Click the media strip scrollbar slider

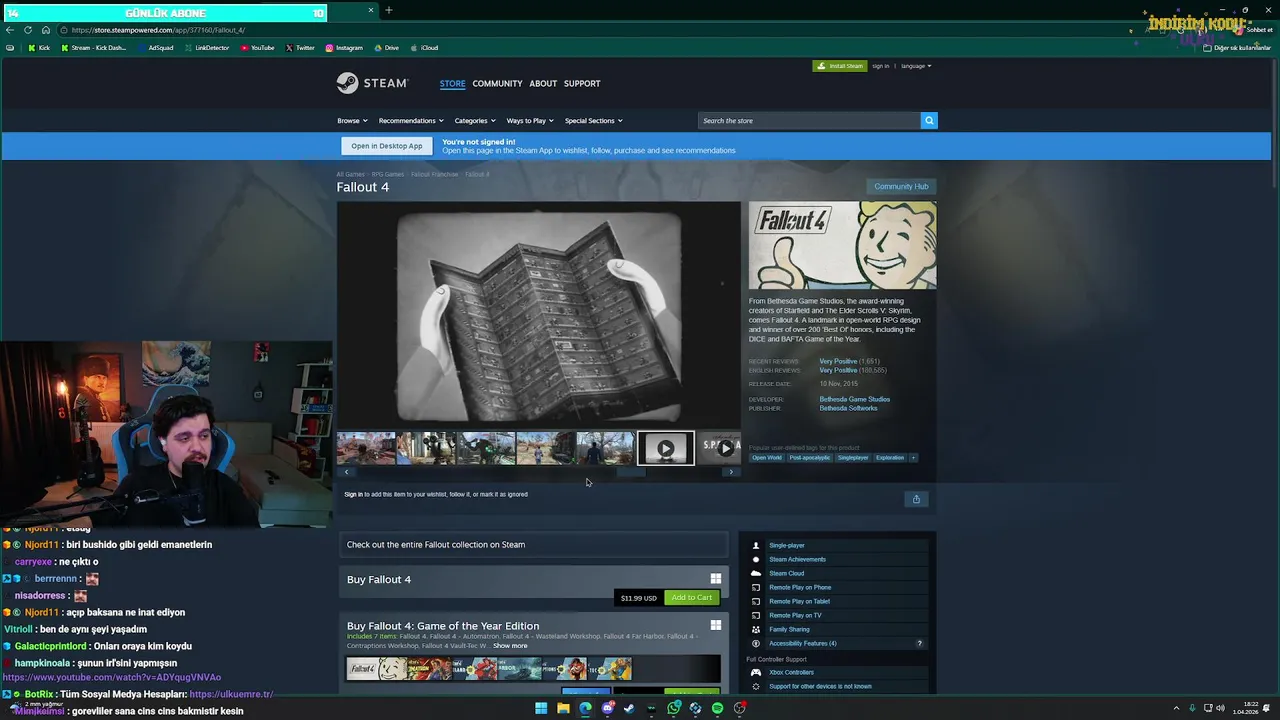[x=630, y=472]
